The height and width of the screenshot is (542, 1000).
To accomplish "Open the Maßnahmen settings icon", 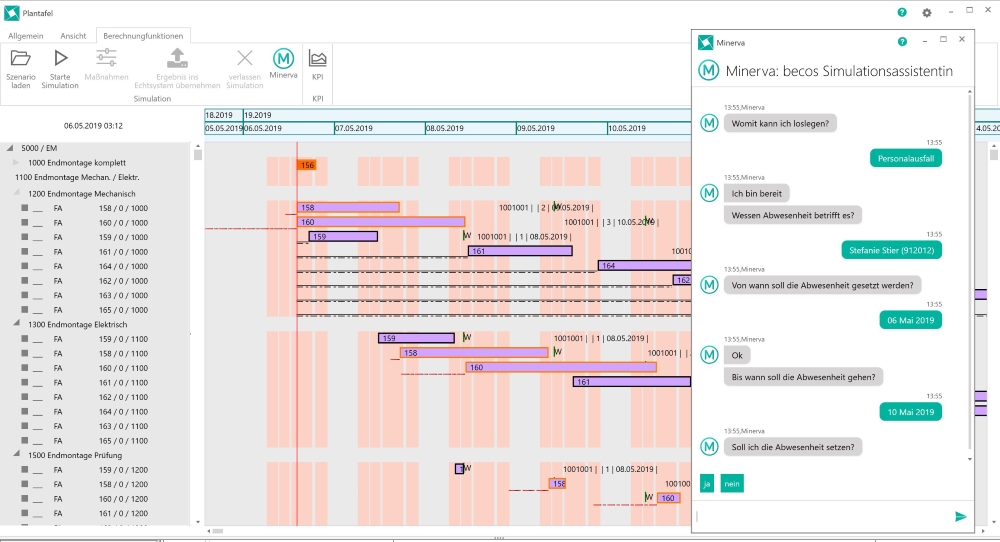I will click(x=106, y=59).
